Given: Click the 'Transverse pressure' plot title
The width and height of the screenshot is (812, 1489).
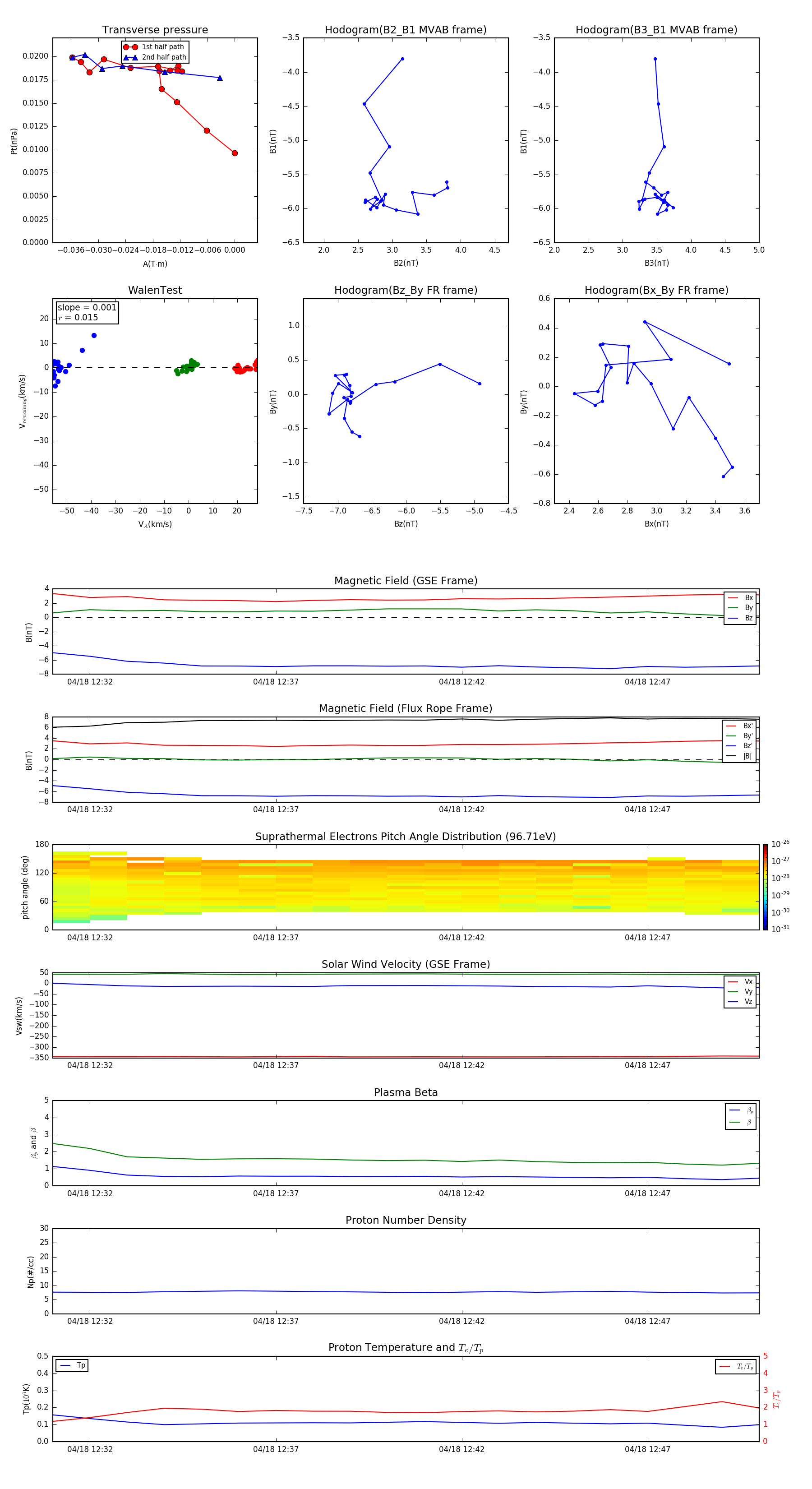Looking at the screenshot, I should (155, 30).
